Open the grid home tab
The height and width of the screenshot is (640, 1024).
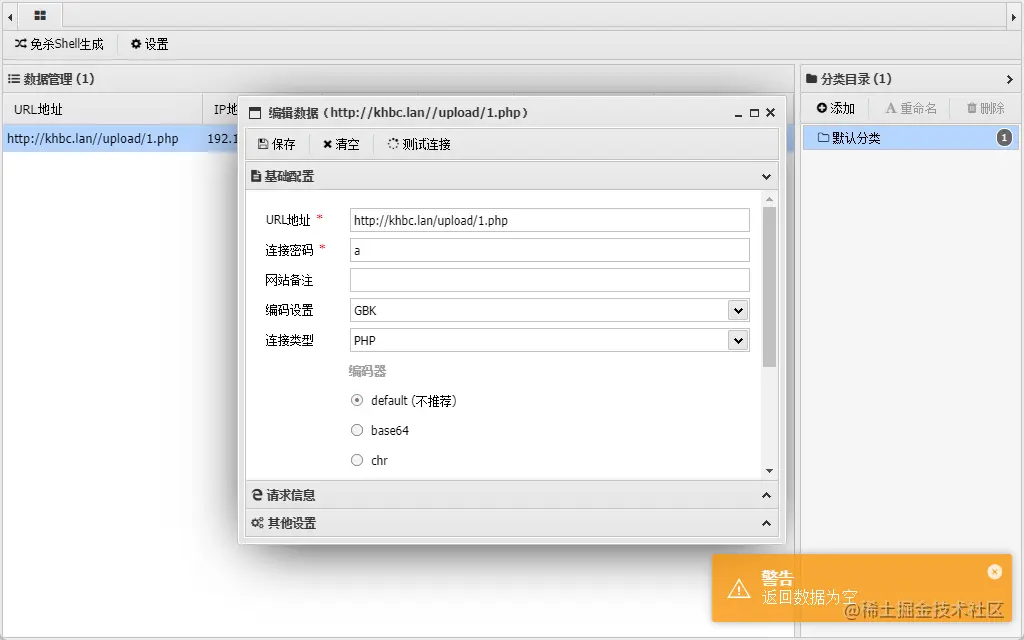coord(40,15)
